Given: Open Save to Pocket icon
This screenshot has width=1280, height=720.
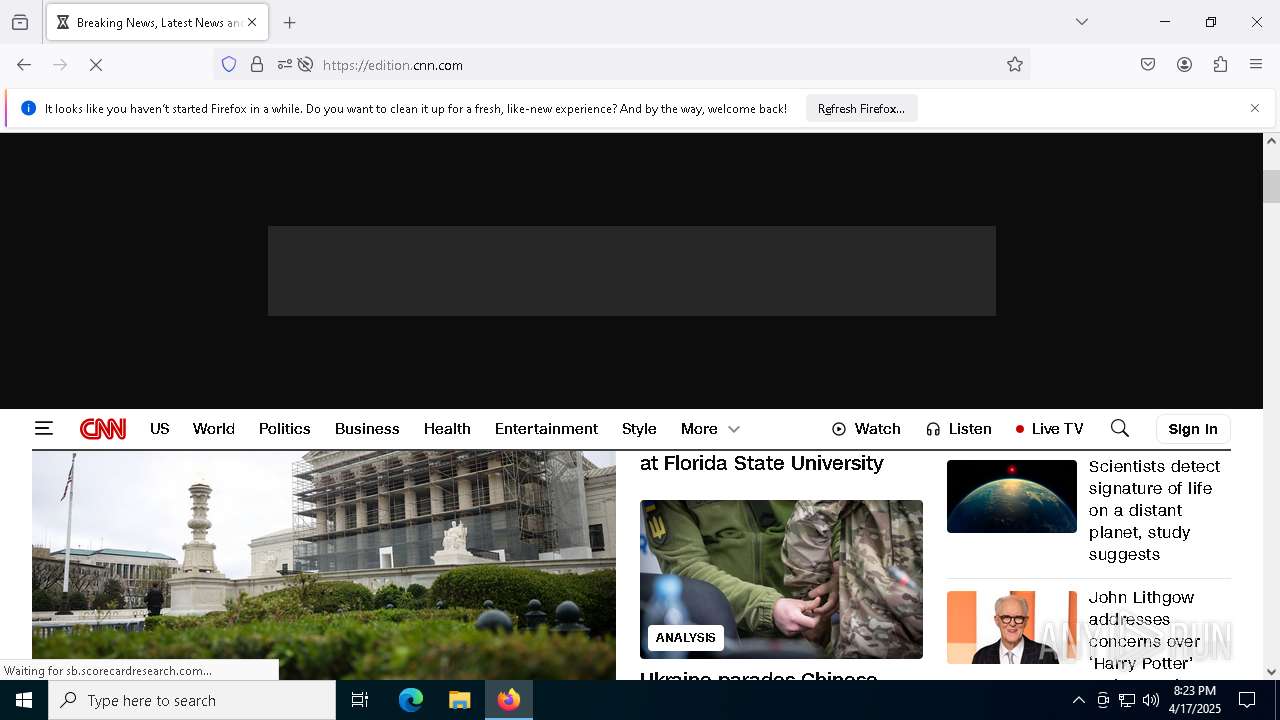Looking at the screenshot, I should pyautogui.click(x=1148, y=65).
